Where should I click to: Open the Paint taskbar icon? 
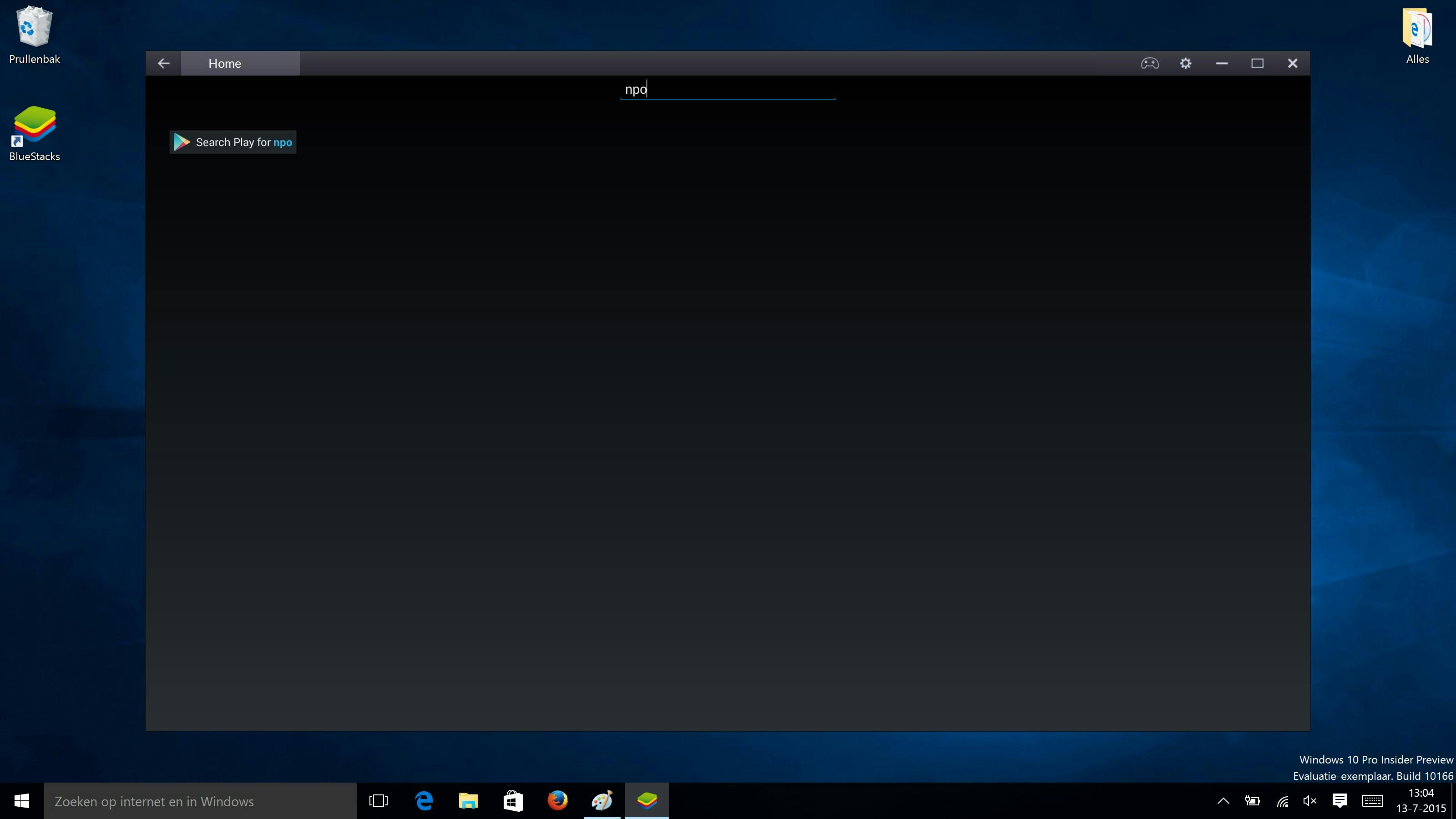coord(602,801)
